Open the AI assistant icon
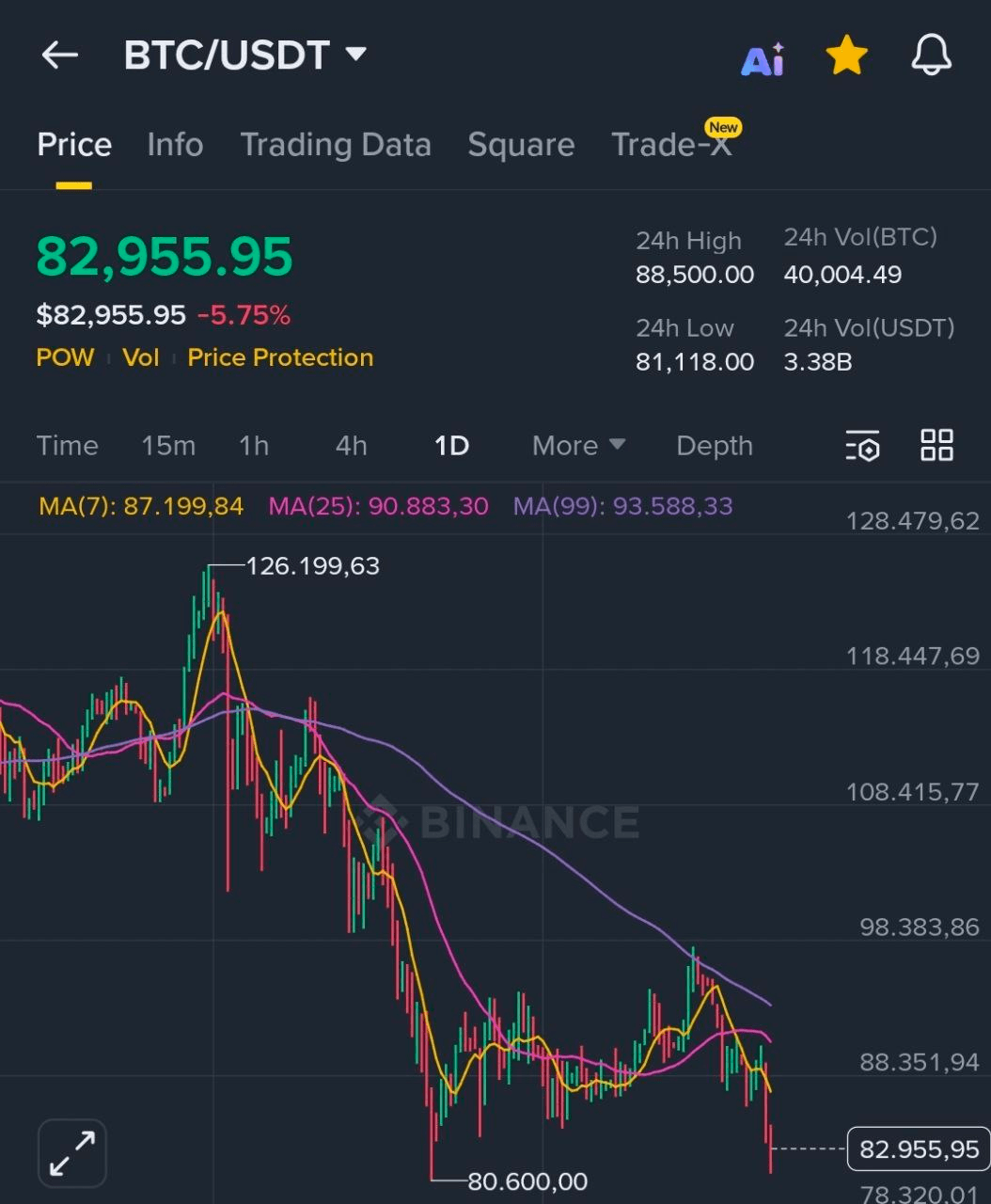Image resolution: width=991 pixels, height=1204 pixels. click(x=763, y=58)
